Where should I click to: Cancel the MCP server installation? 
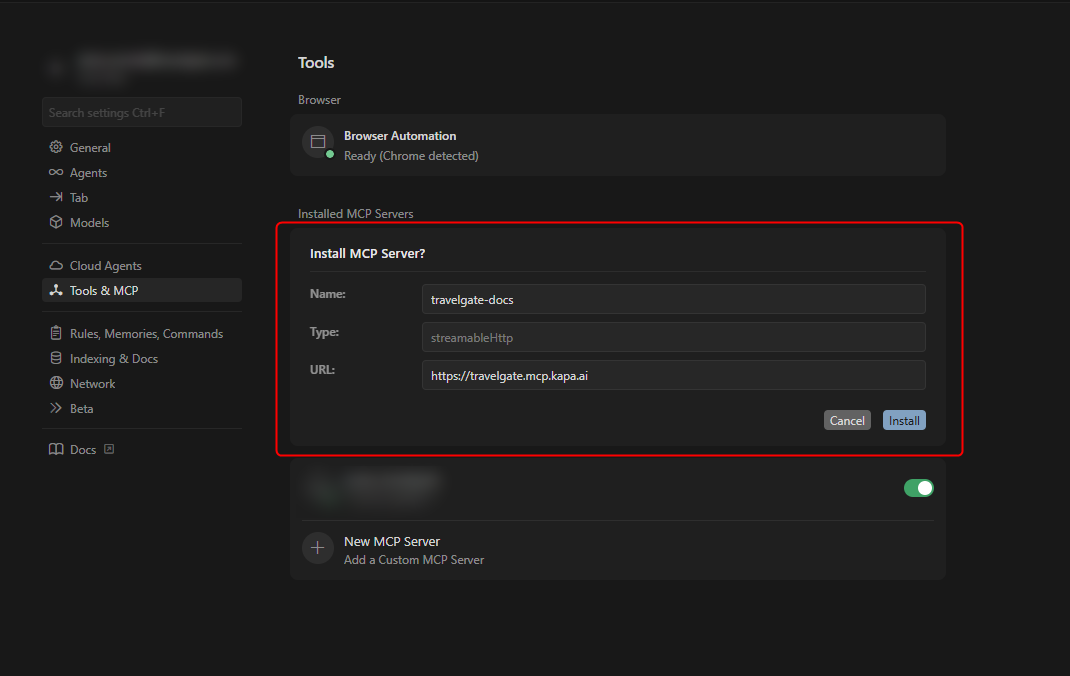pyautogui.click(x=847, y=421)
